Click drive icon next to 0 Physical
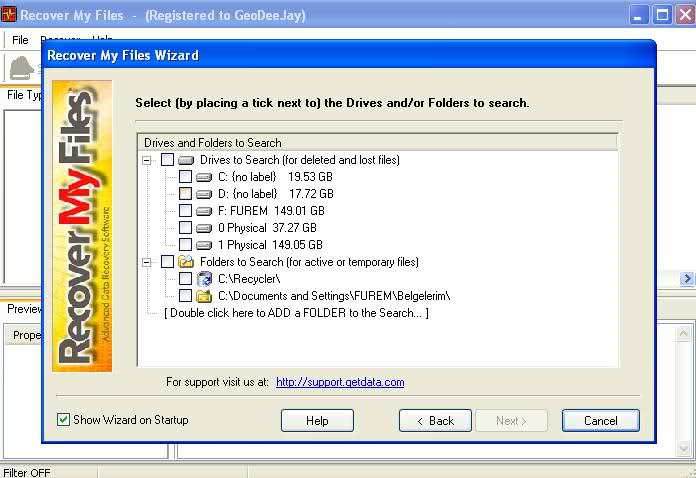Image resolution: width=696 pixels, height=478 pixels. (x=204, y=229)
